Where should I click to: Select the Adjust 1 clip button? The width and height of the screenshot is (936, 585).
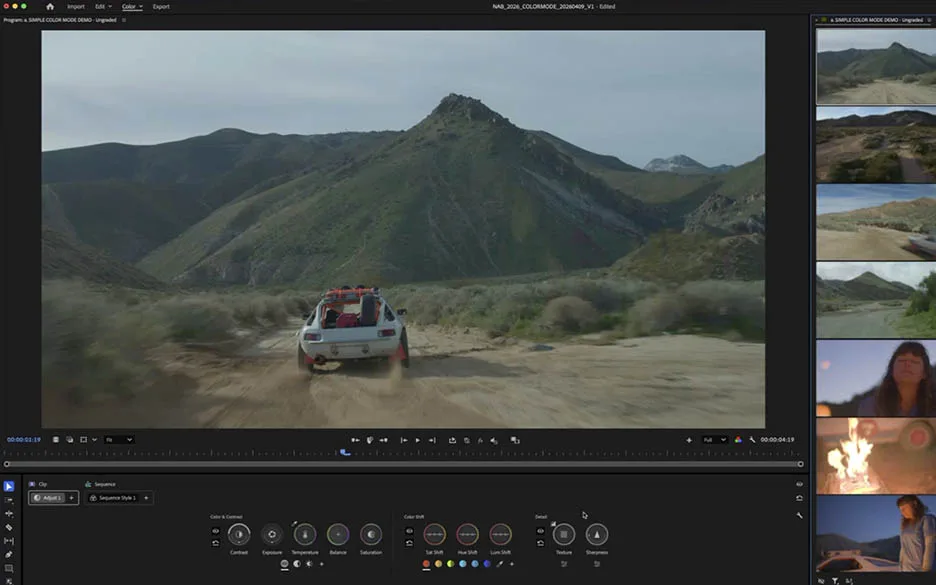pyautogui.click(x=48, y=498)
